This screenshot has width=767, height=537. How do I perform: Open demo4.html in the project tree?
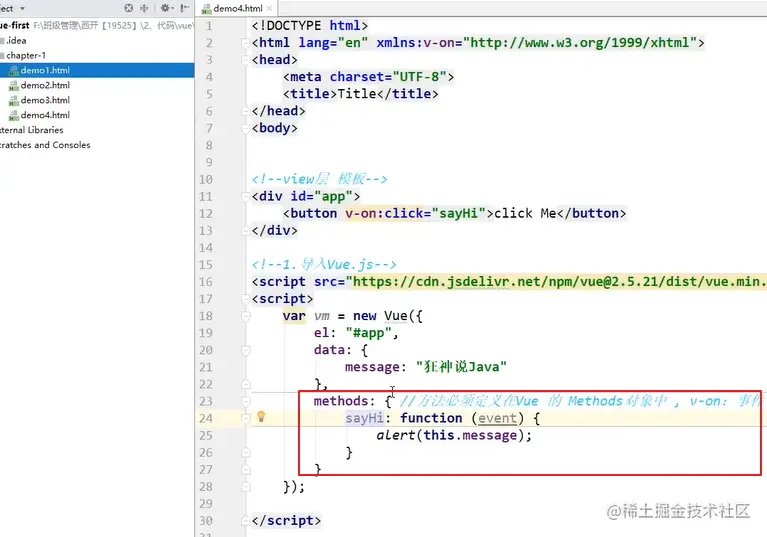pos(45,115)
